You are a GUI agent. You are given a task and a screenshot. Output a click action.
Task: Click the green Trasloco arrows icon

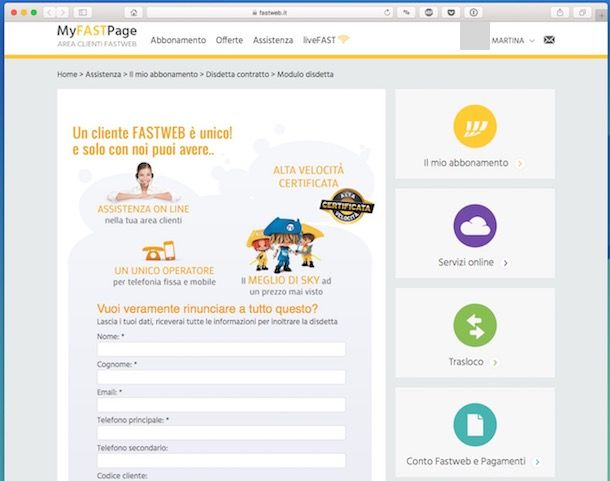475,325
